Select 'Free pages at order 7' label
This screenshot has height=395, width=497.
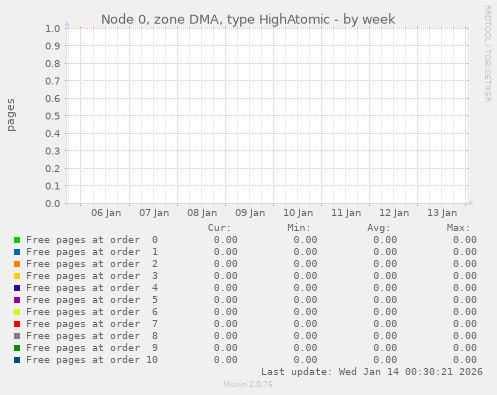point(92,324)
